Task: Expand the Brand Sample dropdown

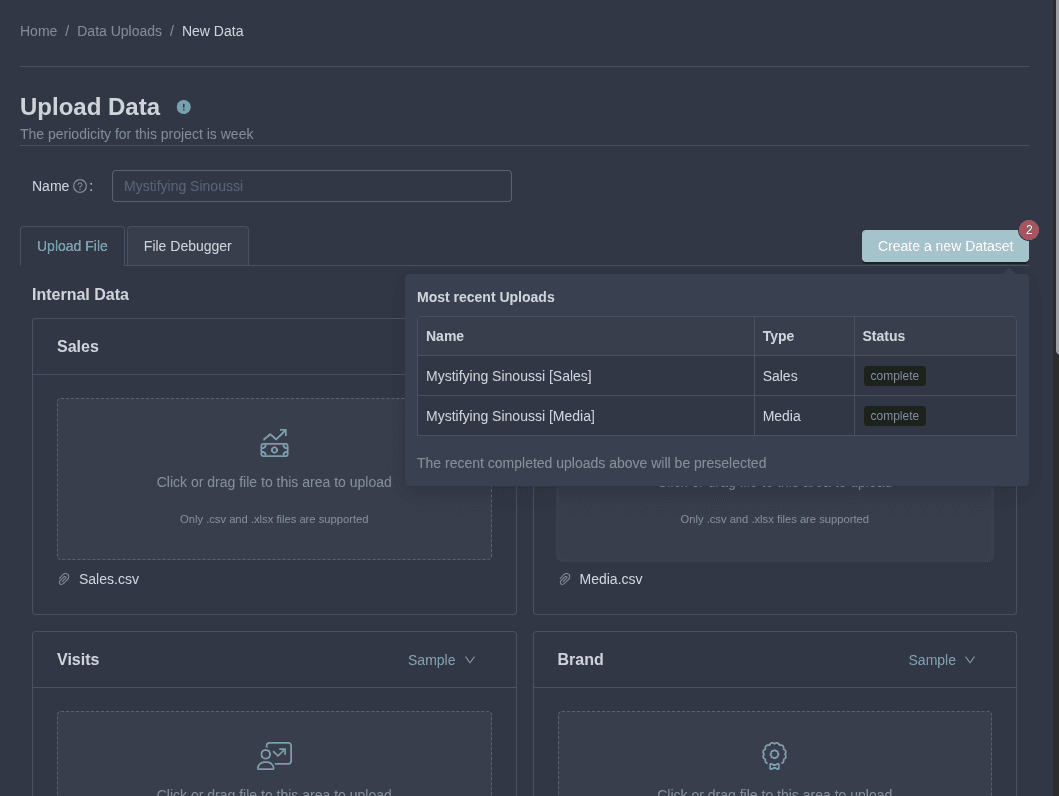Action: pyautogui.click(x=942, y=660)
